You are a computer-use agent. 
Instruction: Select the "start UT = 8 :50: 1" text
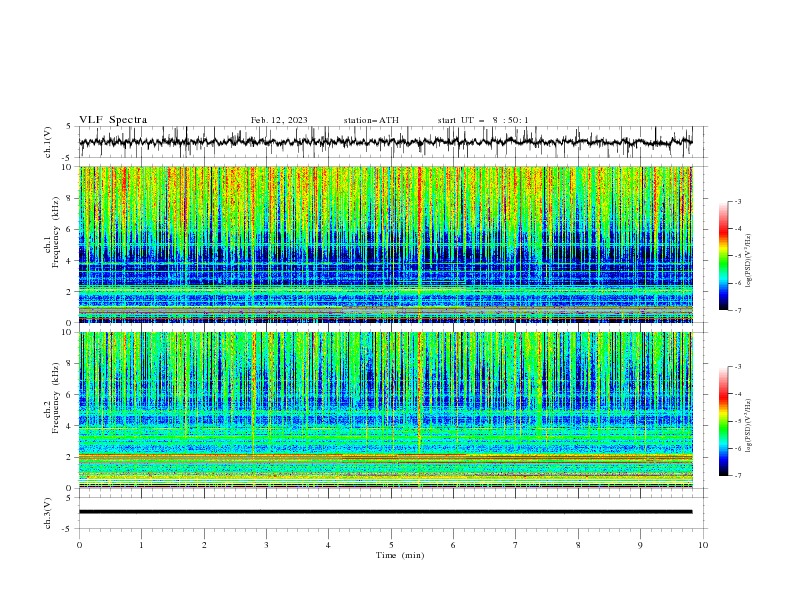coord(483,120)
